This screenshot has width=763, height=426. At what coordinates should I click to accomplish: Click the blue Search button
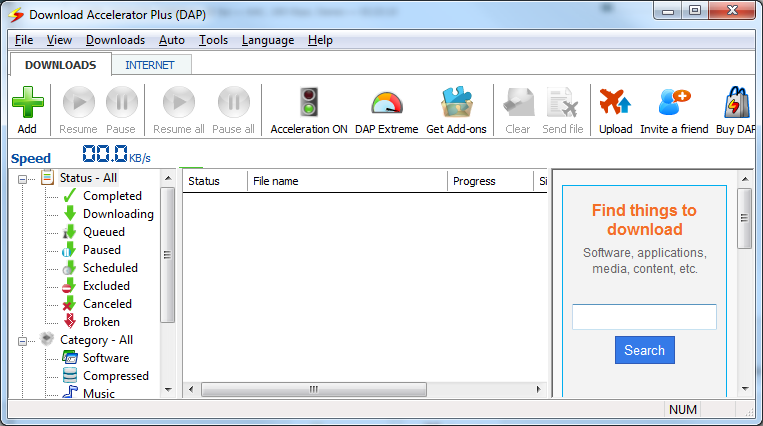pos(644,350)
